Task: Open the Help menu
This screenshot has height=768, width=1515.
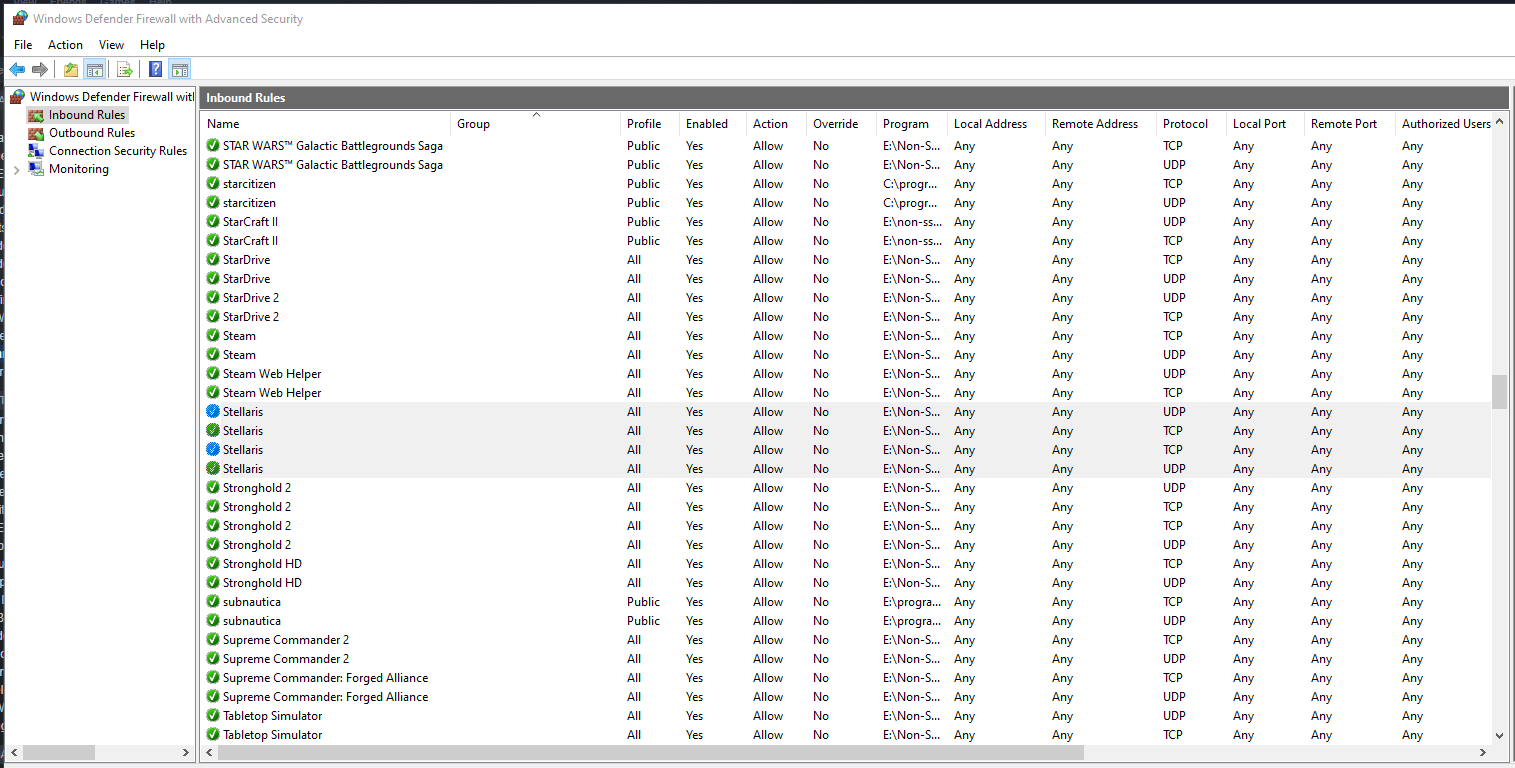Action: 152,45
